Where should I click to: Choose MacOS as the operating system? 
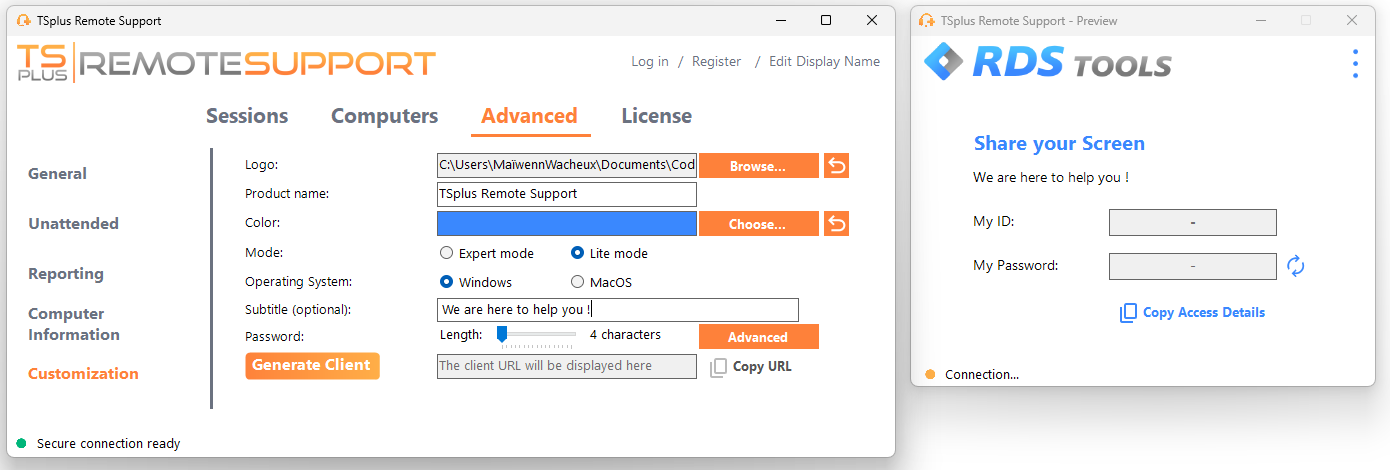[x=578, y=283]
